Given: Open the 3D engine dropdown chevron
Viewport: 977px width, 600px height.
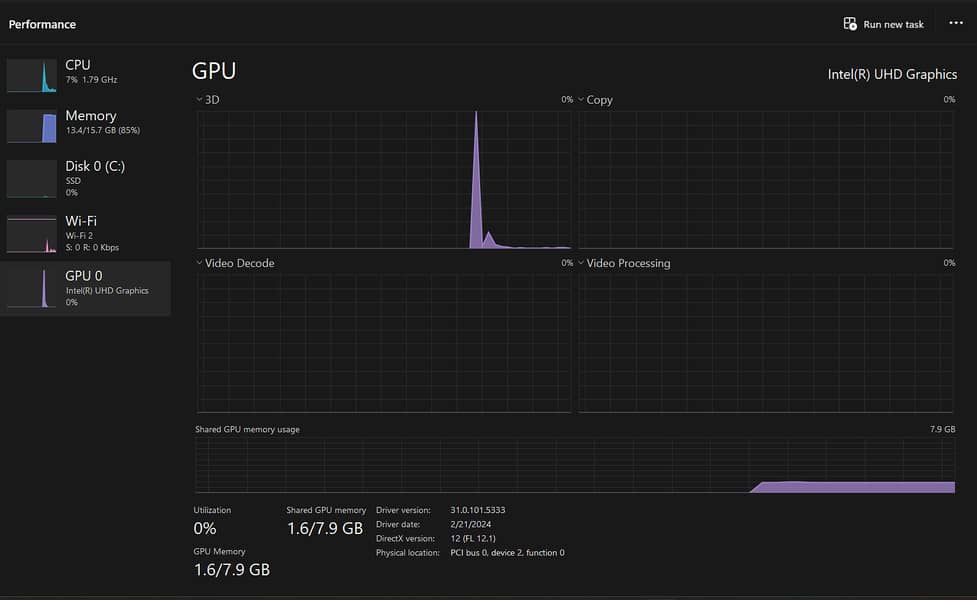Looking at the screenshot, I should [199, 100].
